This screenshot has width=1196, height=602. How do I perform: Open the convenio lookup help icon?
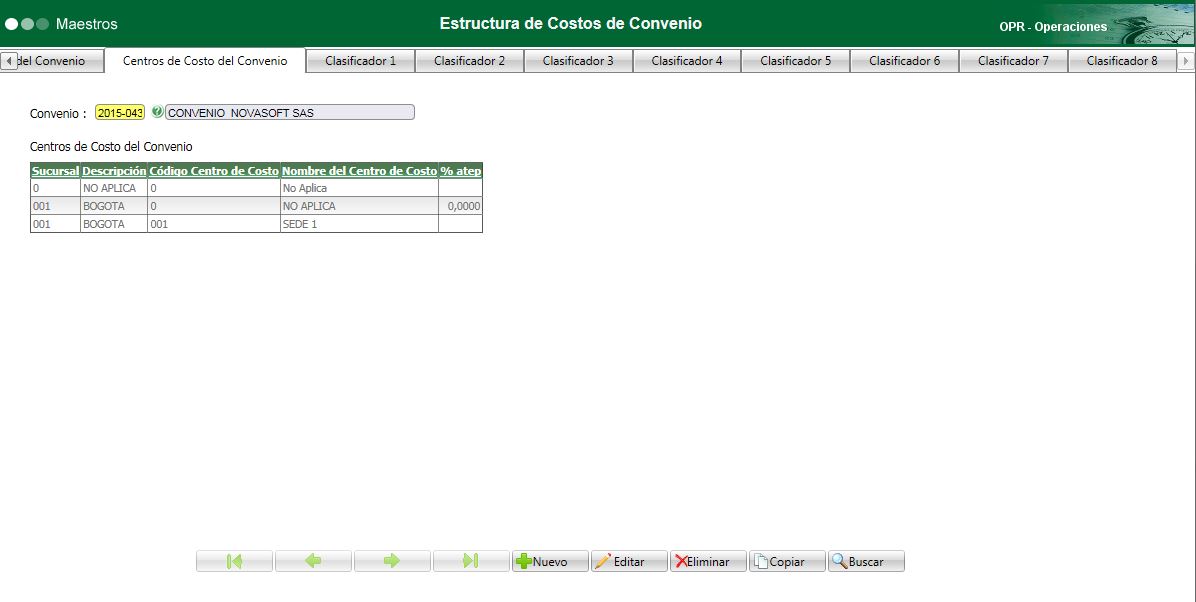(158, 111)
